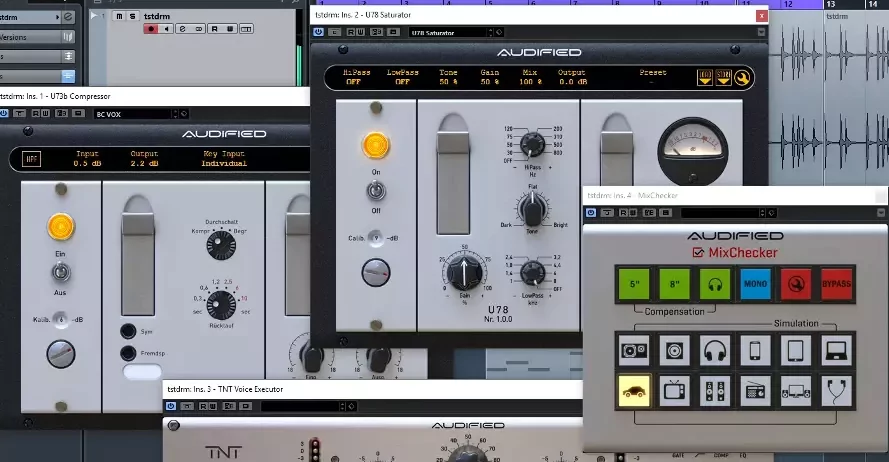Open U78 Saturator settings wrench icon
The height and width of the screenshot is (462, 889).
click(x=742, y=78)
